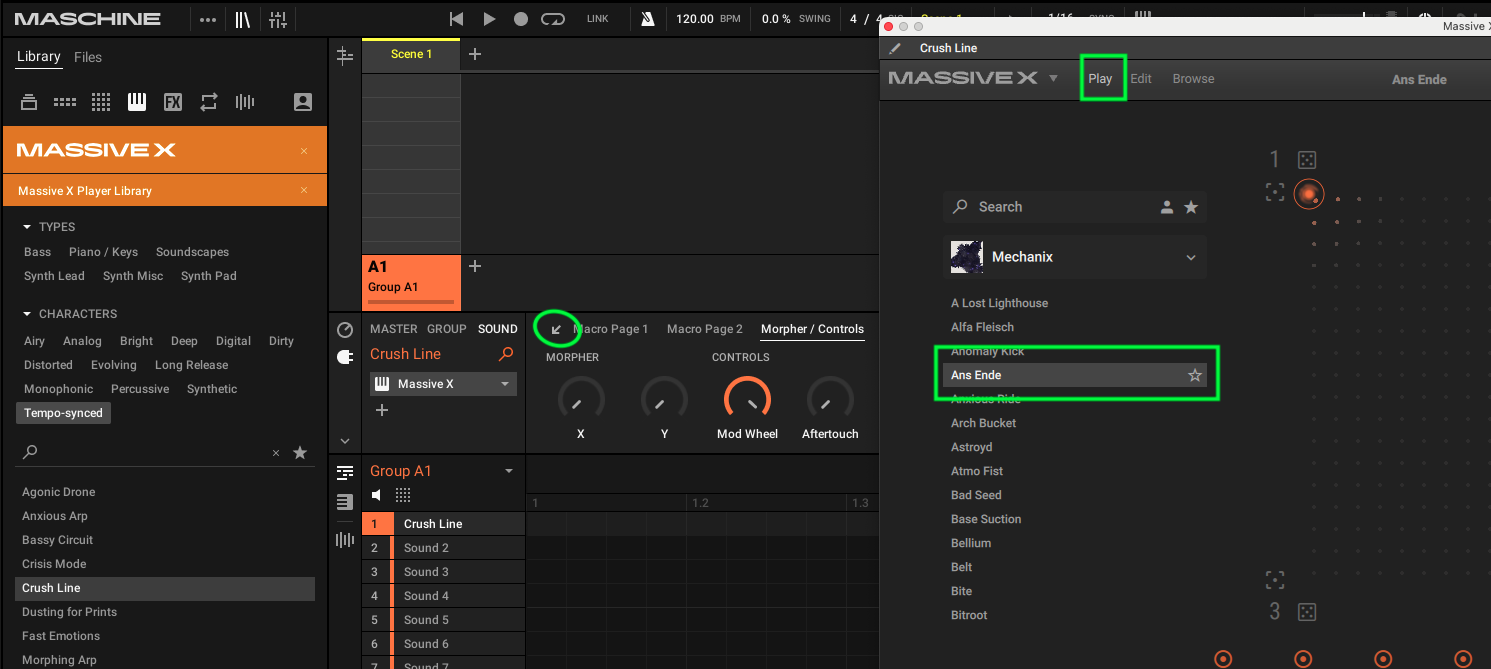Expand the Mechanix library dropdown
Screen dimensions: 1491x669
pyautogui.click(x=1191, y=258)
